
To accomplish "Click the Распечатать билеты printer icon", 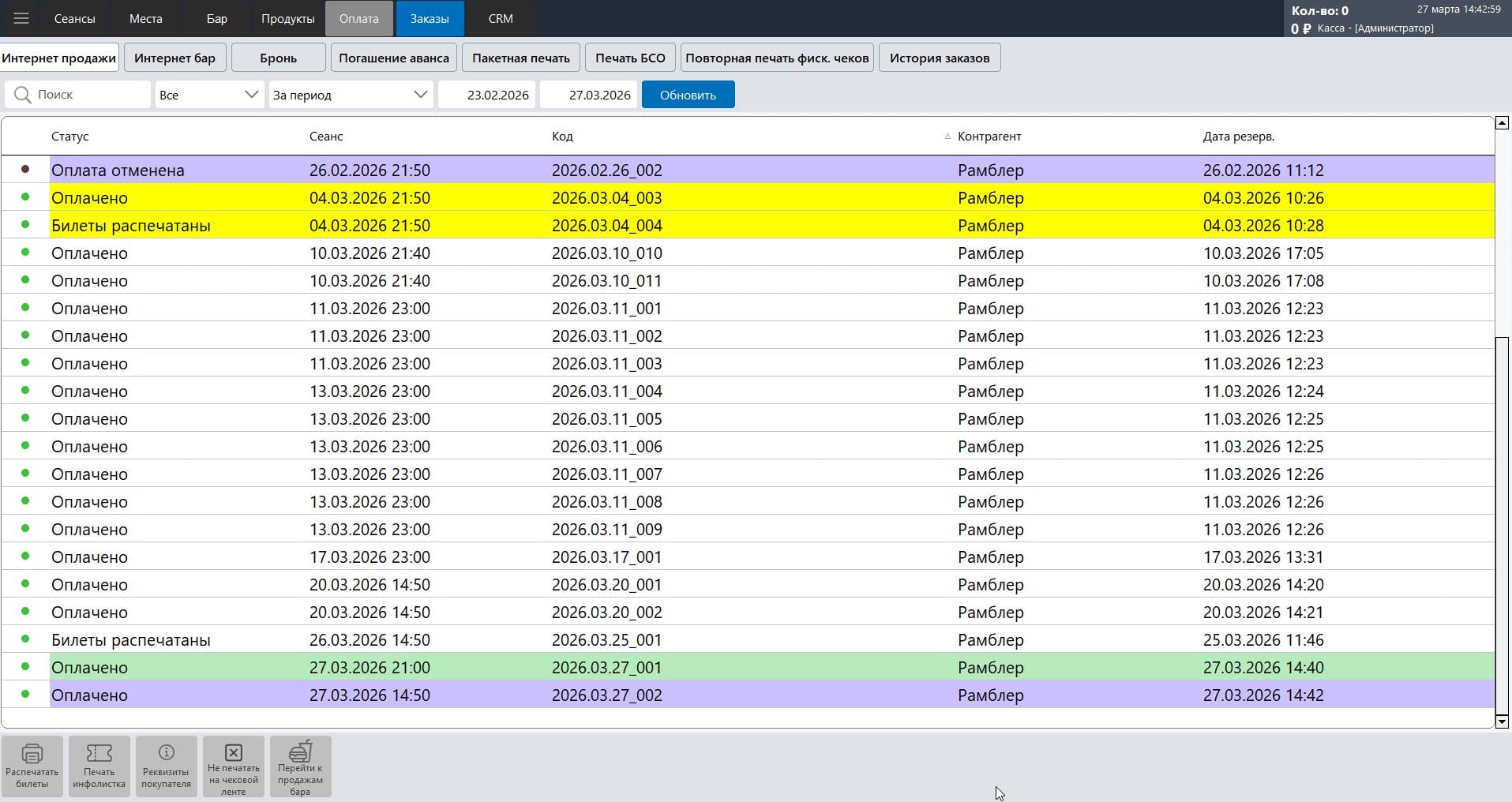I will click(32, 754).
